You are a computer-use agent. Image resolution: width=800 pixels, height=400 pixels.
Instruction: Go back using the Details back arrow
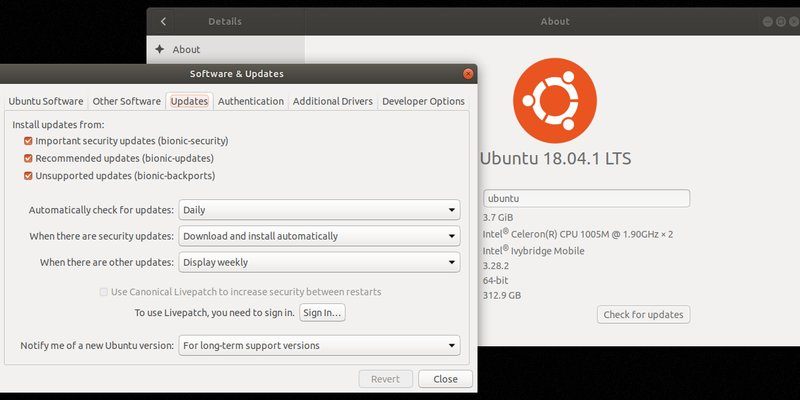coord(163,21)
